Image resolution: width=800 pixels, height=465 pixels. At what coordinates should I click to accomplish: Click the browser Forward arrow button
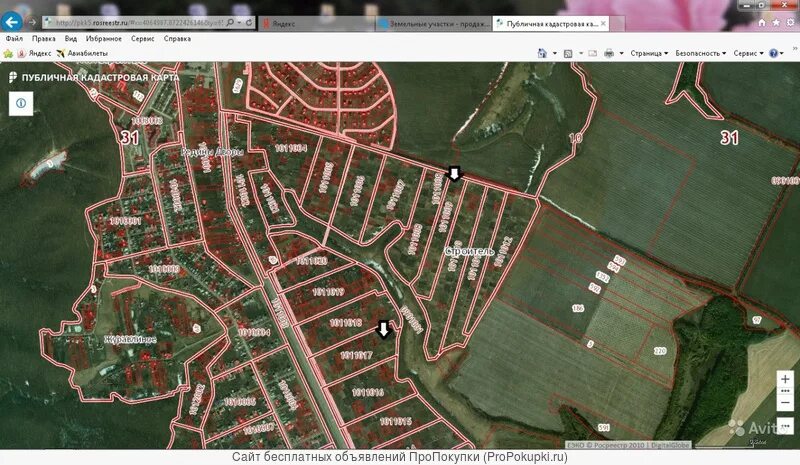tap(33, 22)
